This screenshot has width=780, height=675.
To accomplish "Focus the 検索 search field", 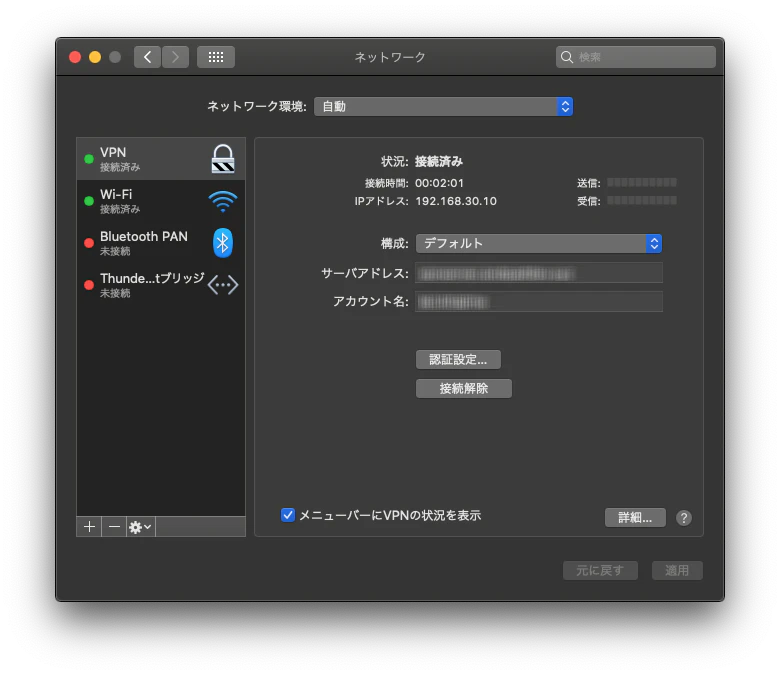I will (636, 57).
